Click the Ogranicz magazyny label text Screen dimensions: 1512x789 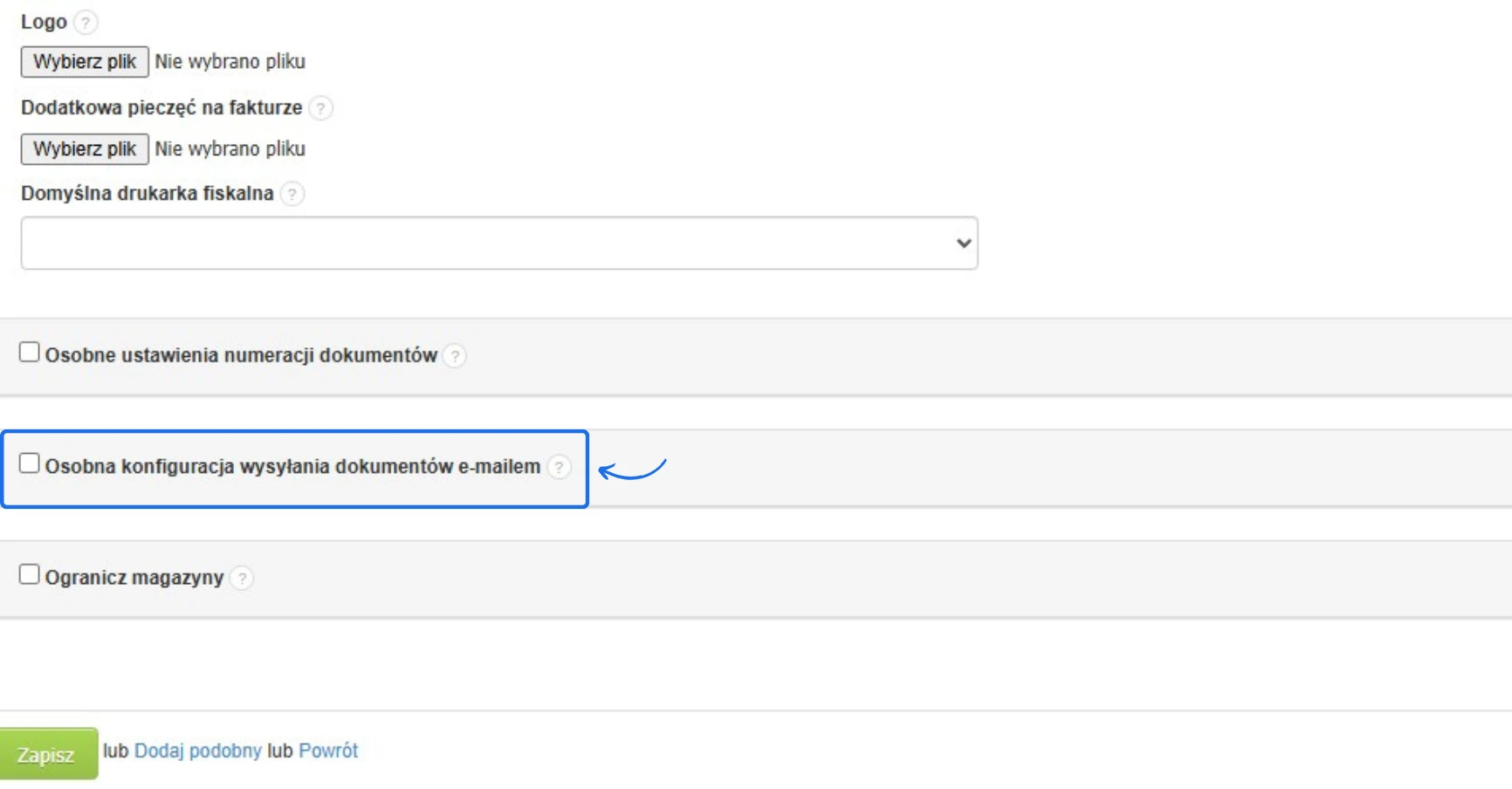click(134, 578)
